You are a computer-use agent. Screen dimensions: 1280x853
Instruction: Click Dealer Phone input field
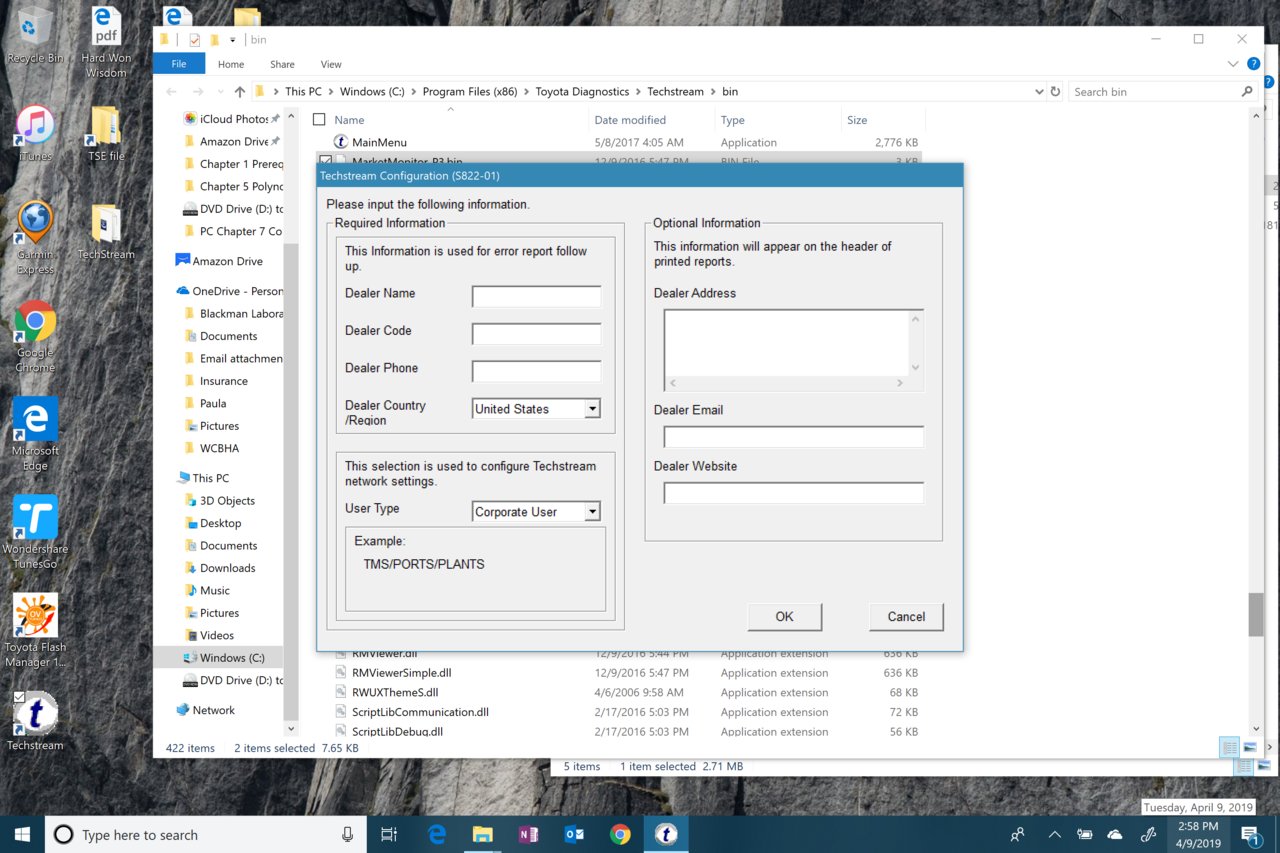(537, 371)
